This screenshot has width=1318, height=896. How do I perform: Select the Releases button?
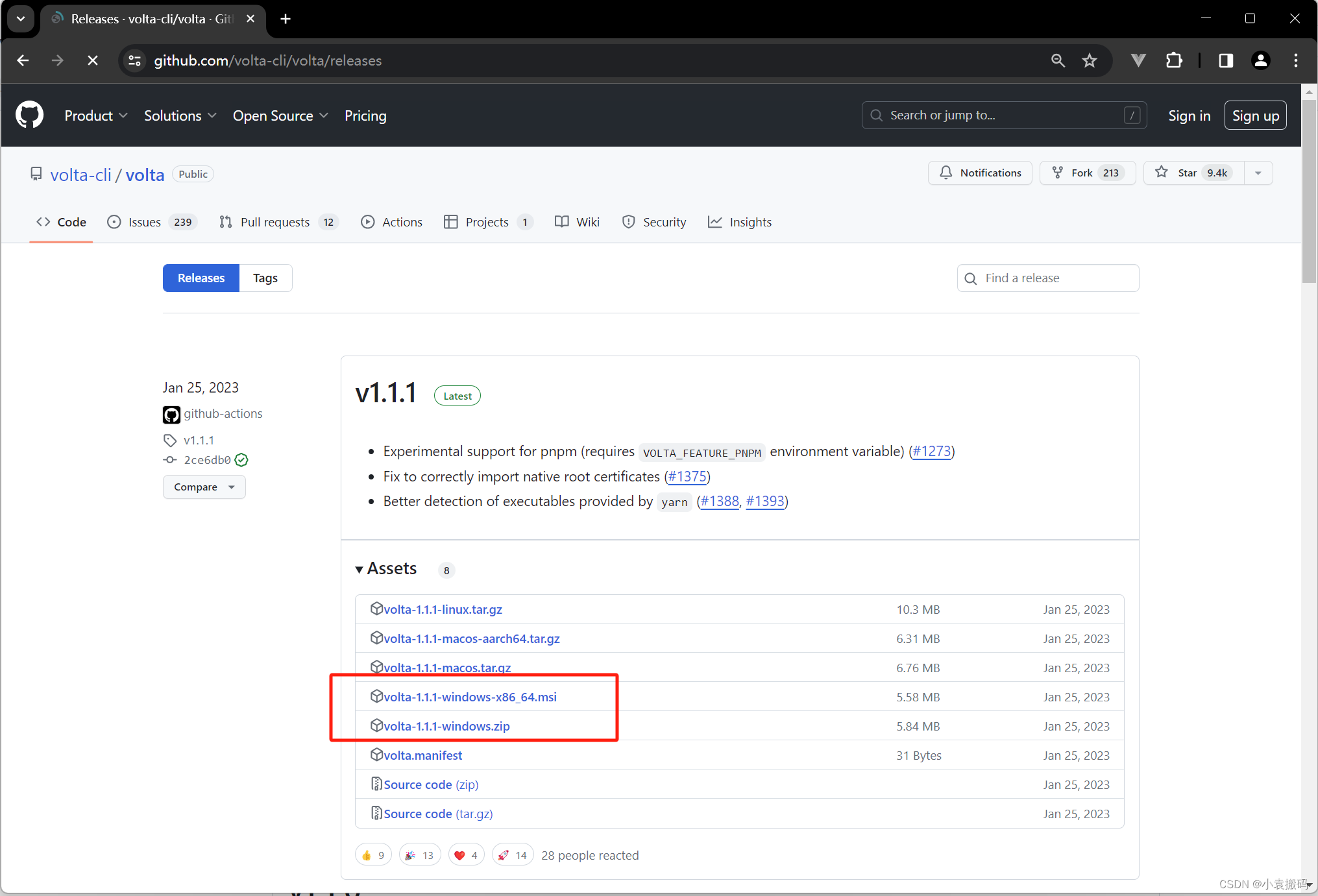pyautogui.click(x=201, y=278)
